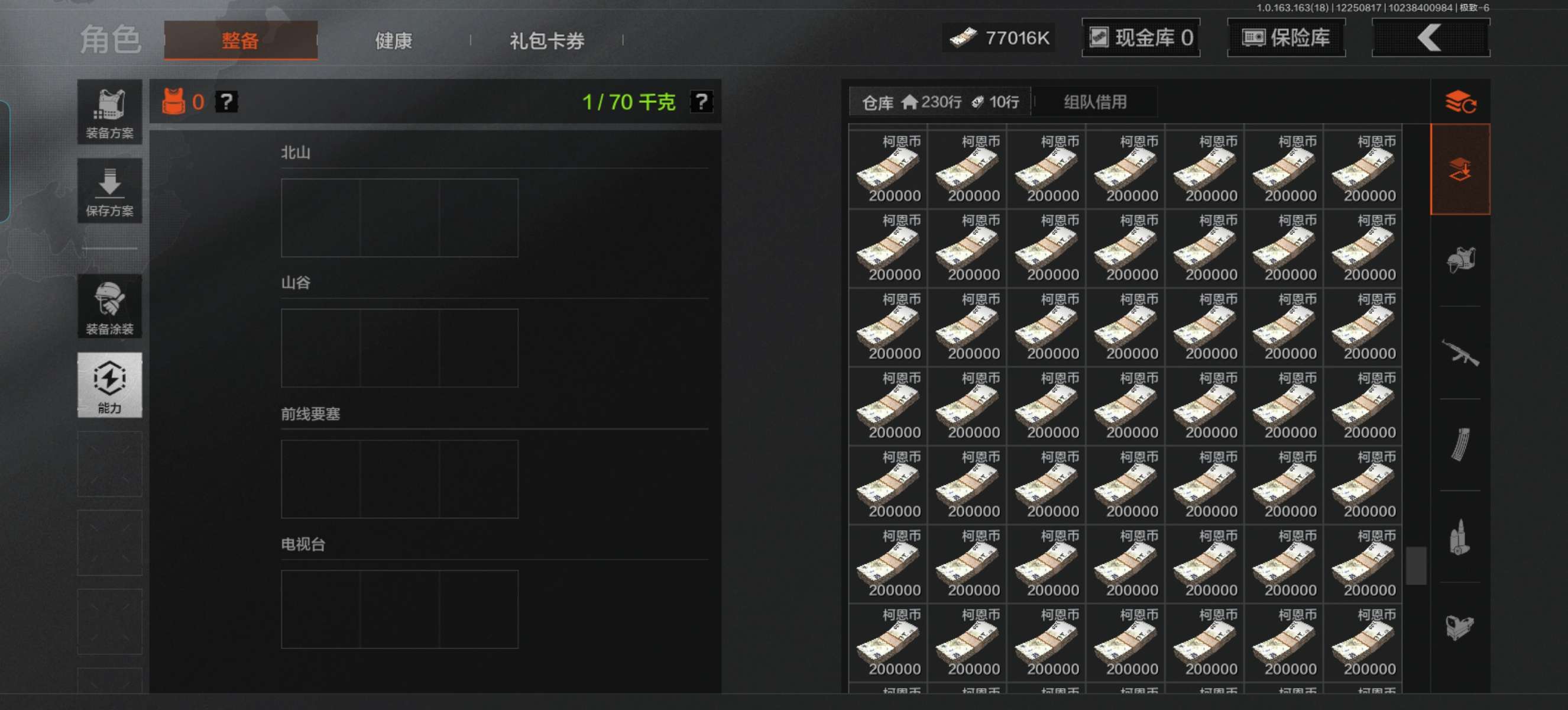Open the 组队借用 tab
The width and height of the screenshot is (1568, 710).
pyautogui.click(x=1095, y=102)
